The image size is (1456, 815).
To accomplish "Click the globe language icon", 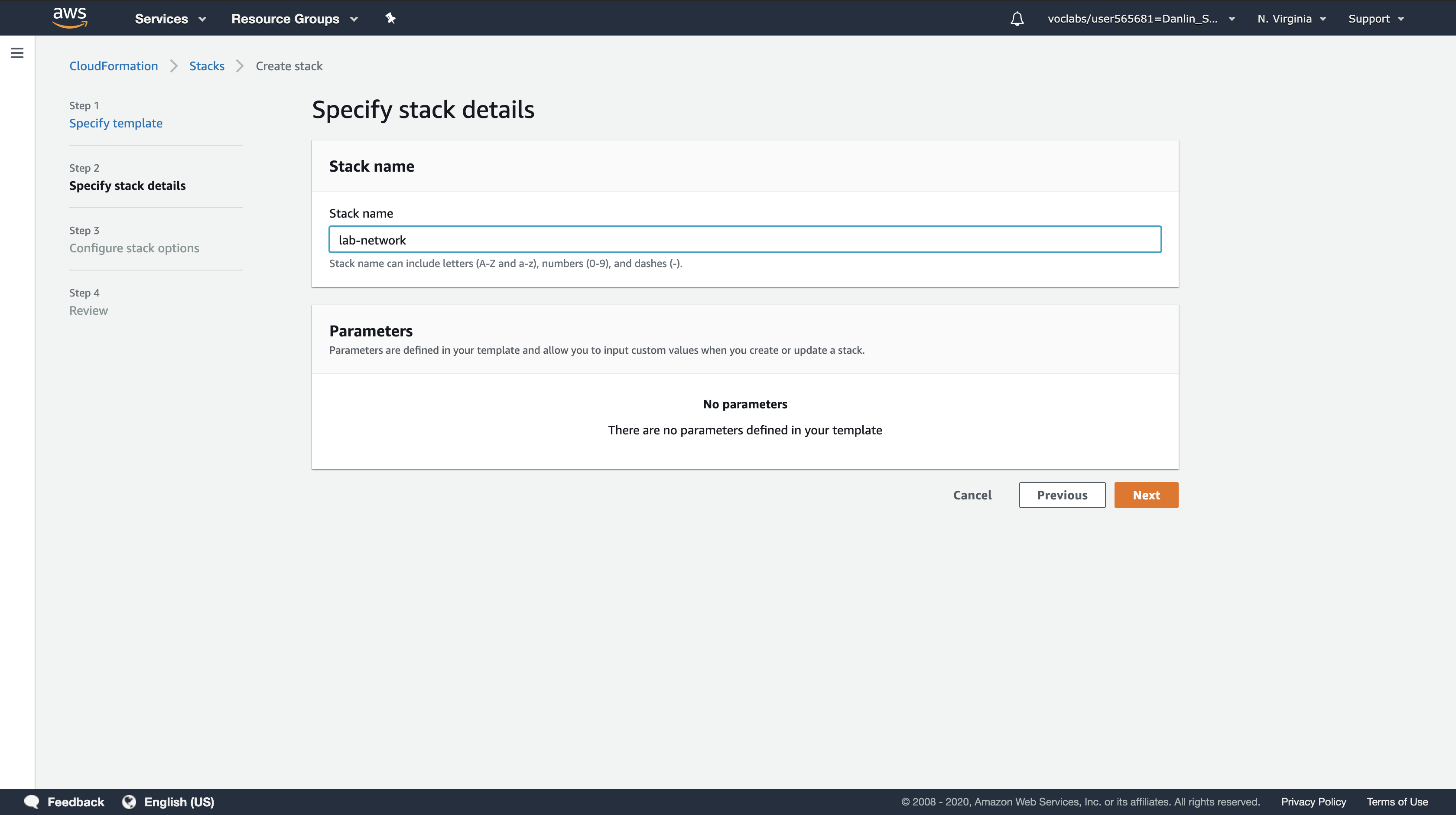I will click(x=130, y=802).
